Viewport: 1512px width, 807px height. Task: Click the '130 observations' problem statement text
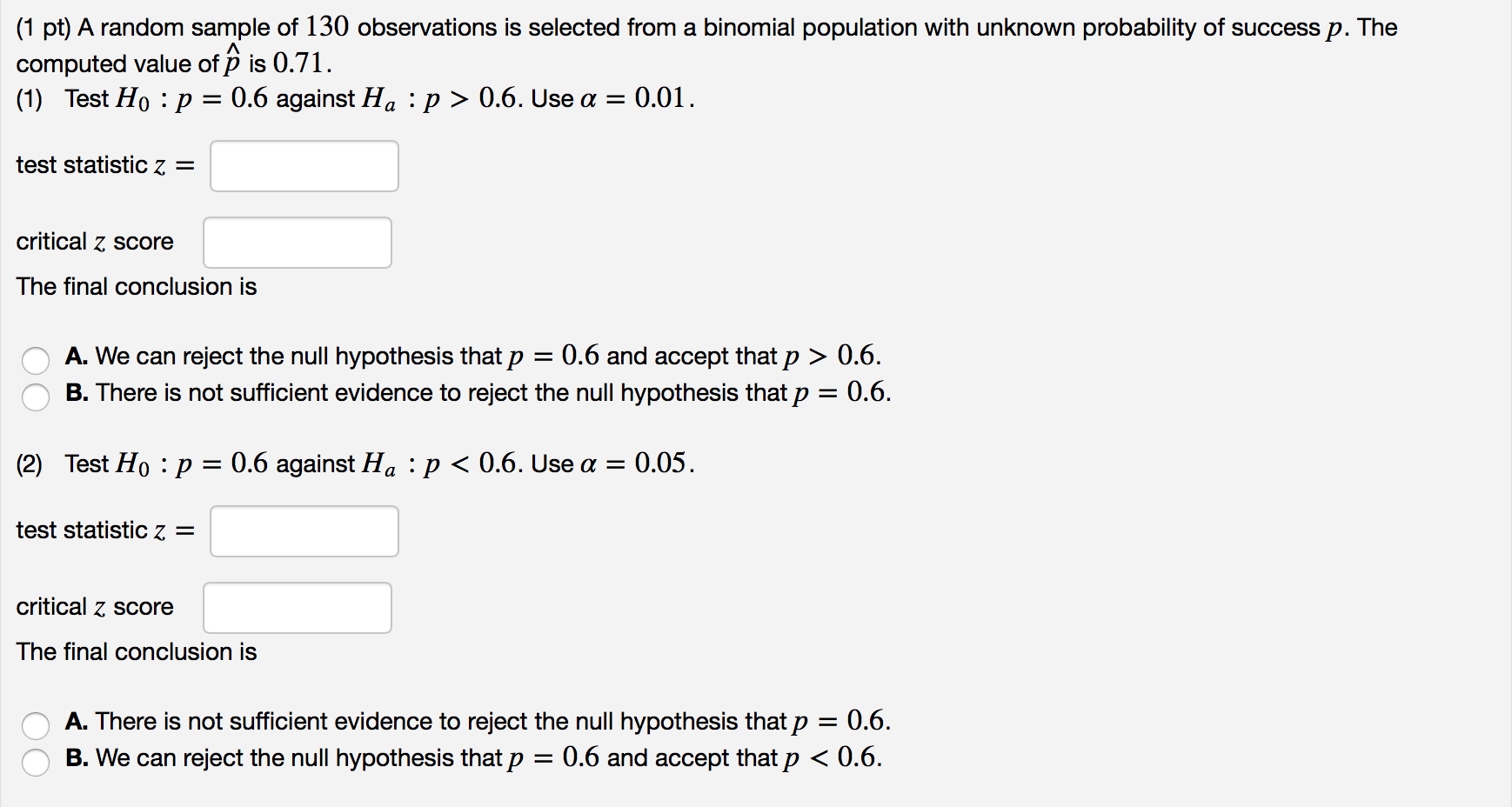tap(706, 45)
